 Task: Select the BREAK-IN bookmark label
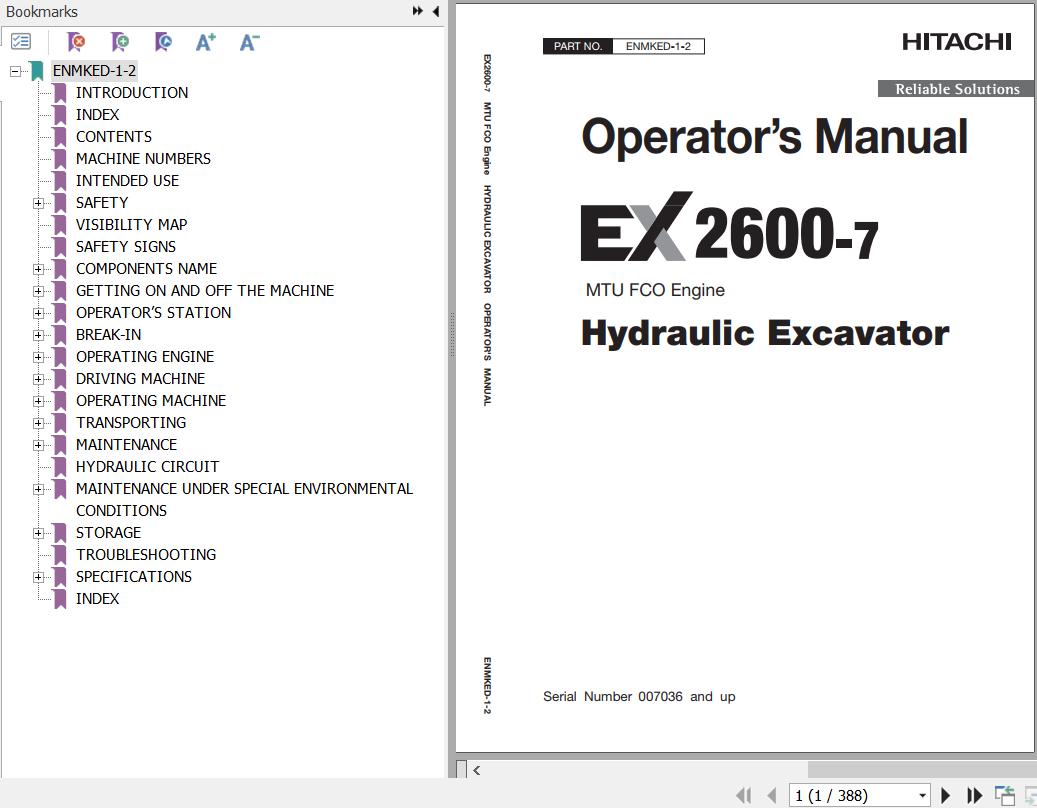click(x=108, y=335)
